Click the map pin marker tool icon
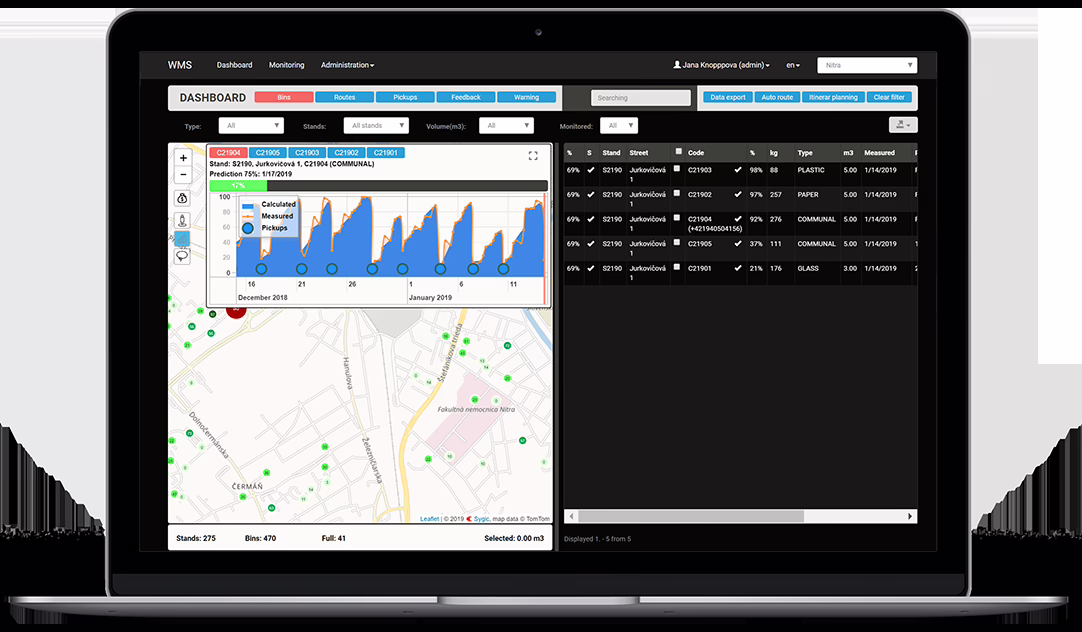The height and width of the screenshot is (632, 1082). pyautogui.click(x=183, y=219)
